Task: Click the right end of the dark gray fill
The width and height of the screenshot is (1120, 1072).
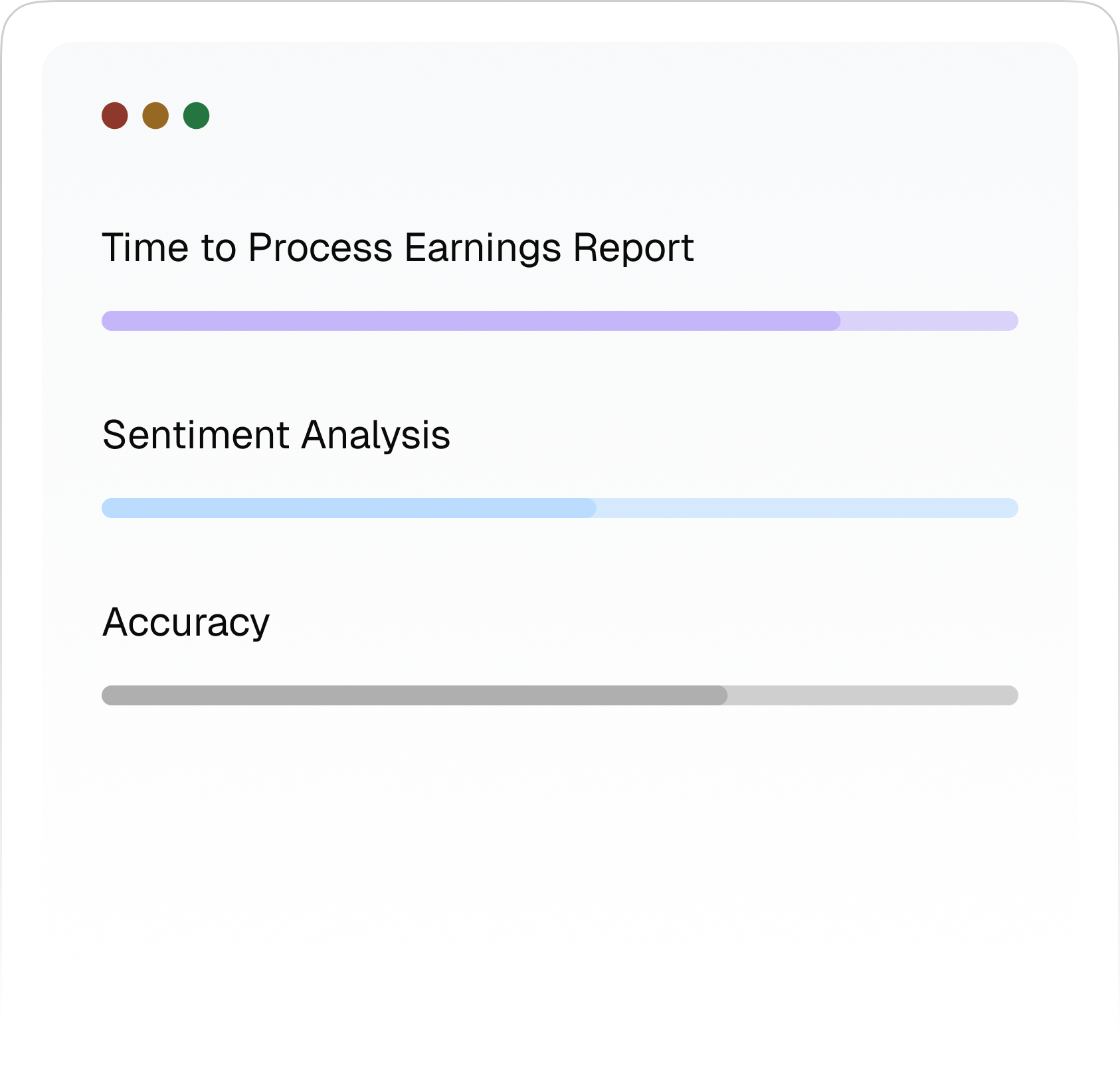Action: (x=722, y=695)
